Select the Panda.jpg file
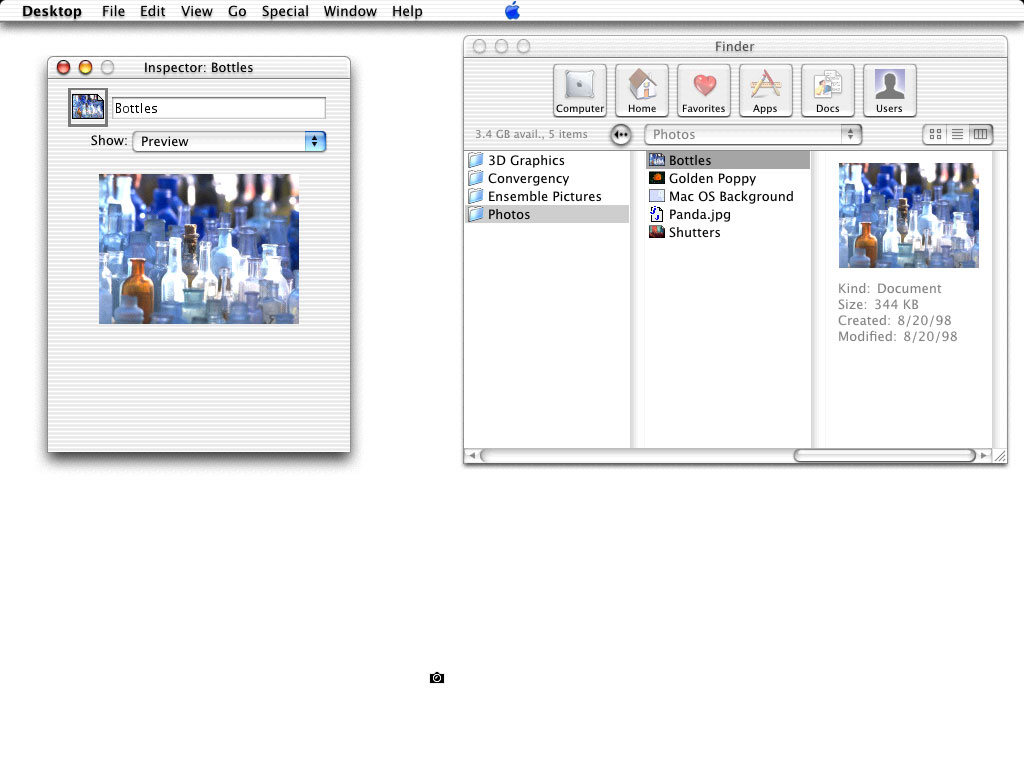 click(728, 214)
